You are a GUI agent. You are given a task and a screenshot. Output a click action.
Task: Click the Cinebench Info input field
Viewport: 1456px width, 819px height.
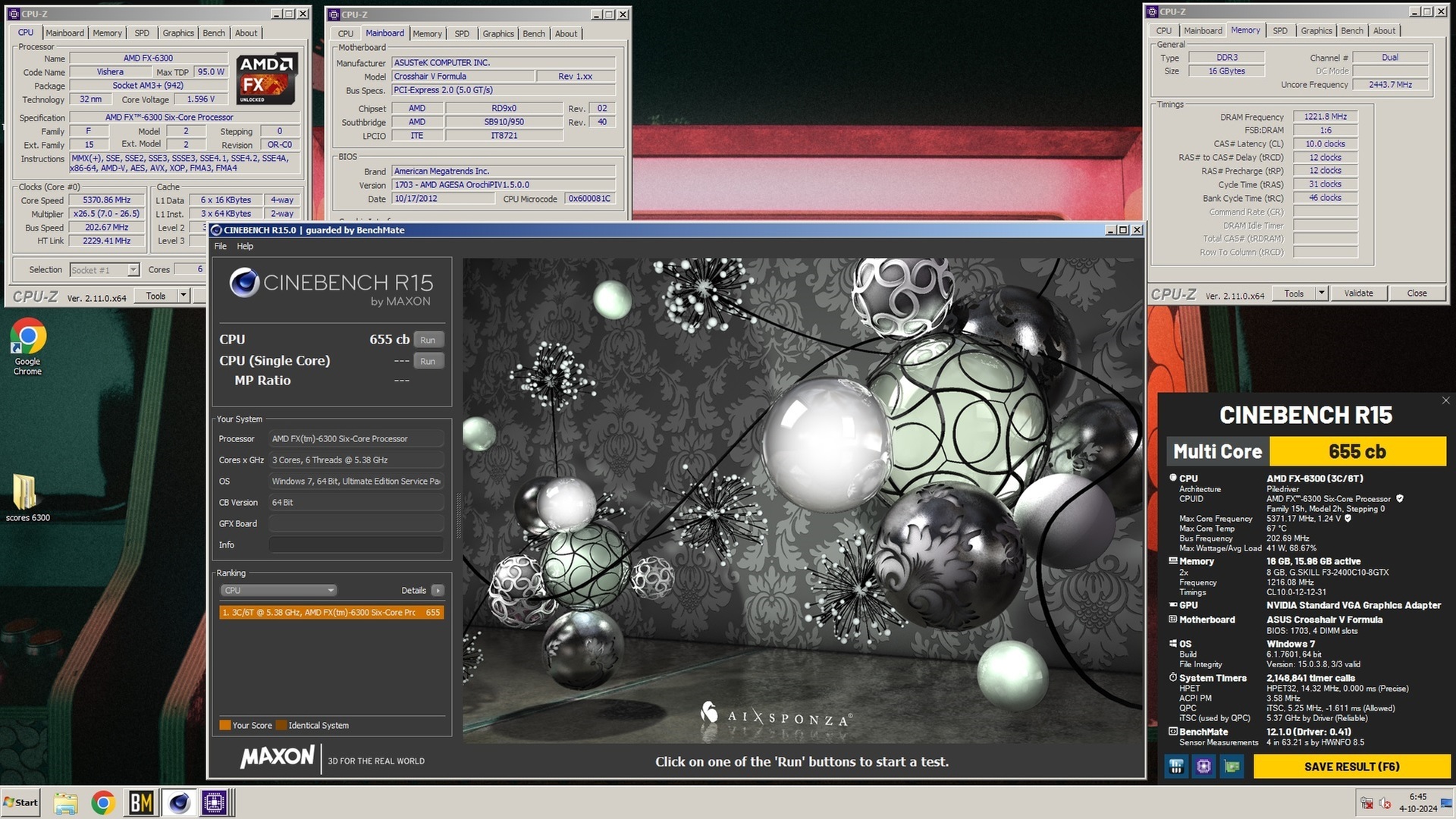click(x=356, y=544)
